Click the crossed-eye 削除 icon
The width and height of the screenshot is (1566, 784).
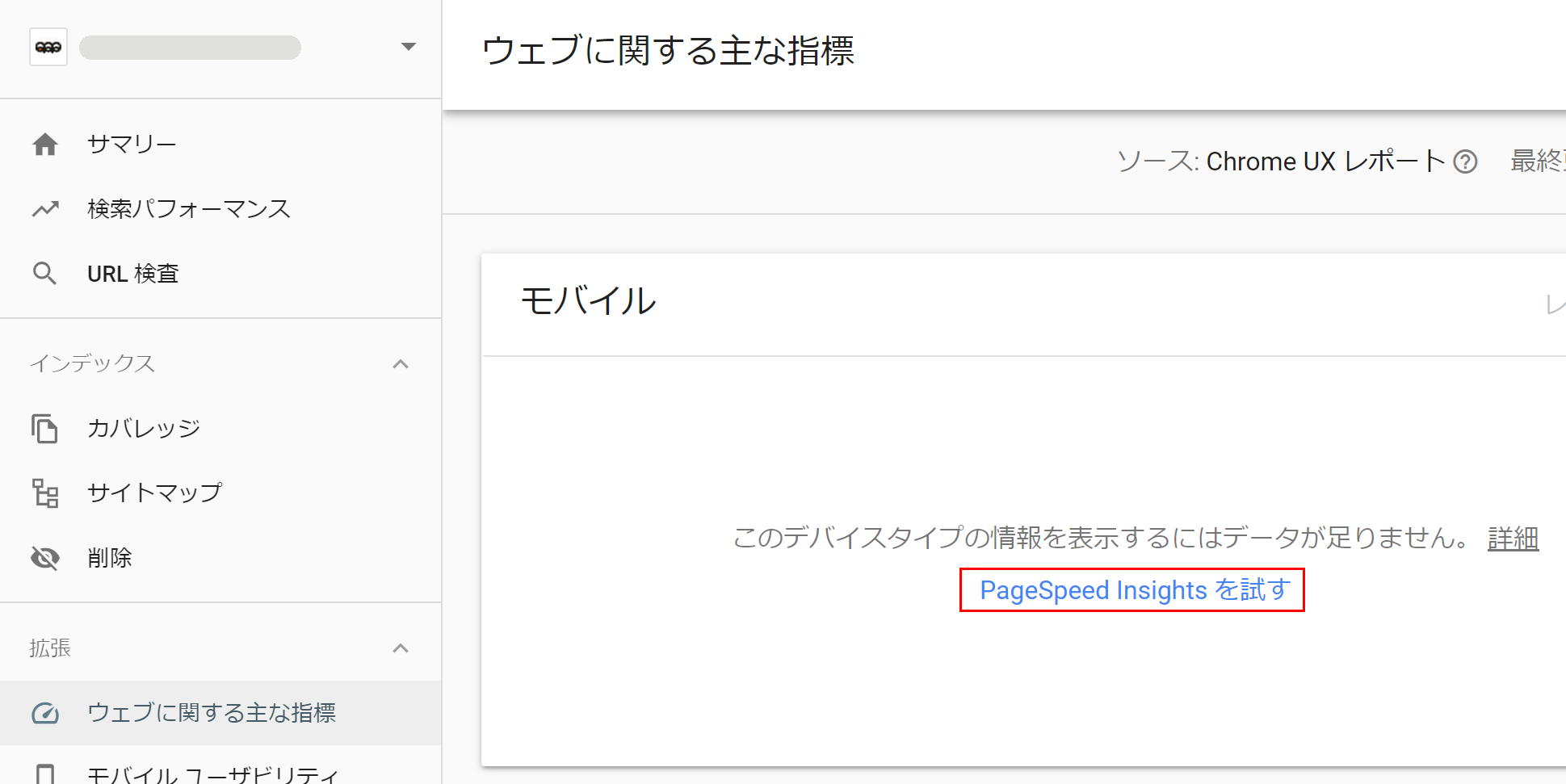[45, 558]
